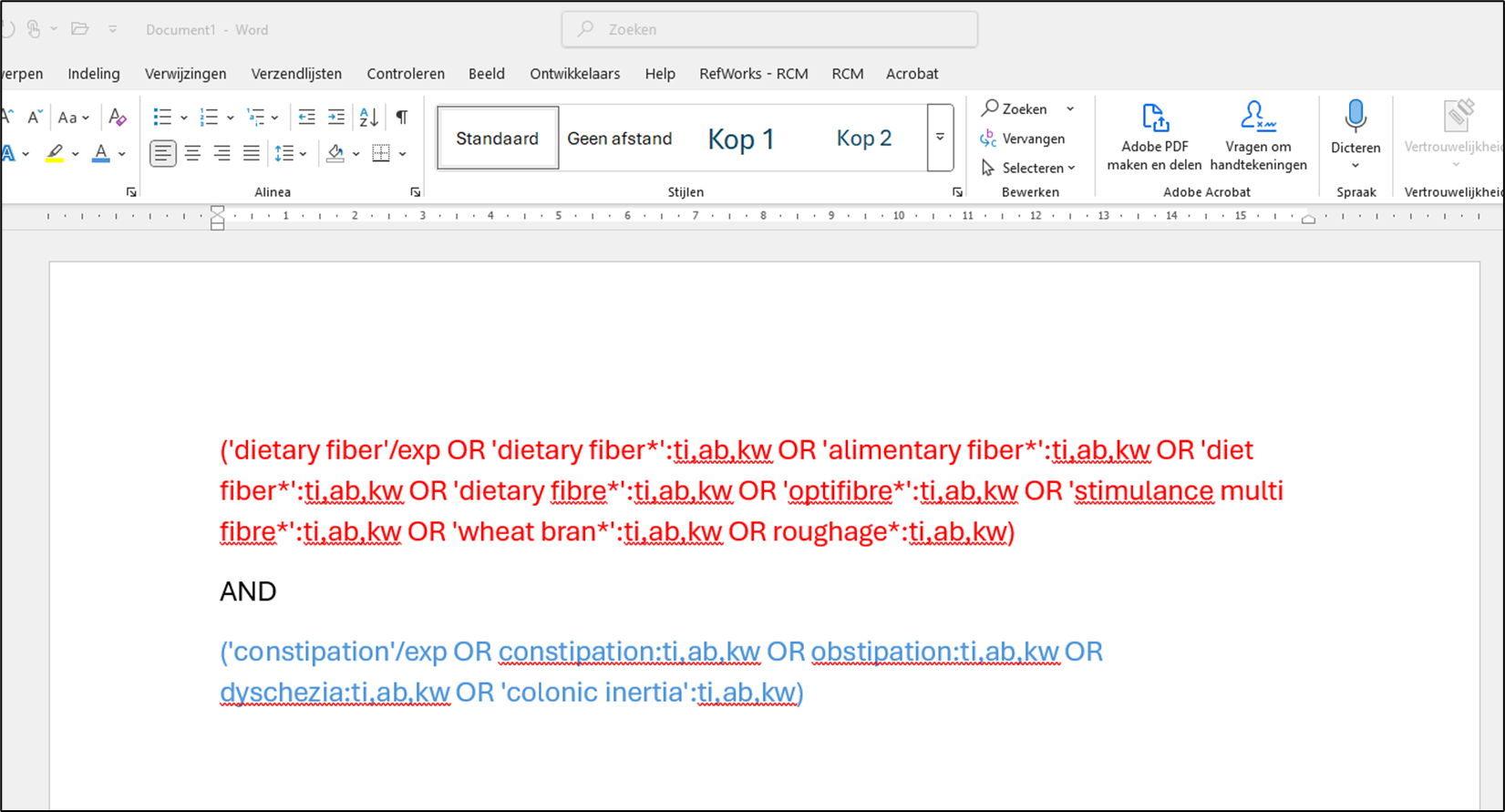
Task: Click Vragen om handtekeningen icon
Action: (1258, 118)
